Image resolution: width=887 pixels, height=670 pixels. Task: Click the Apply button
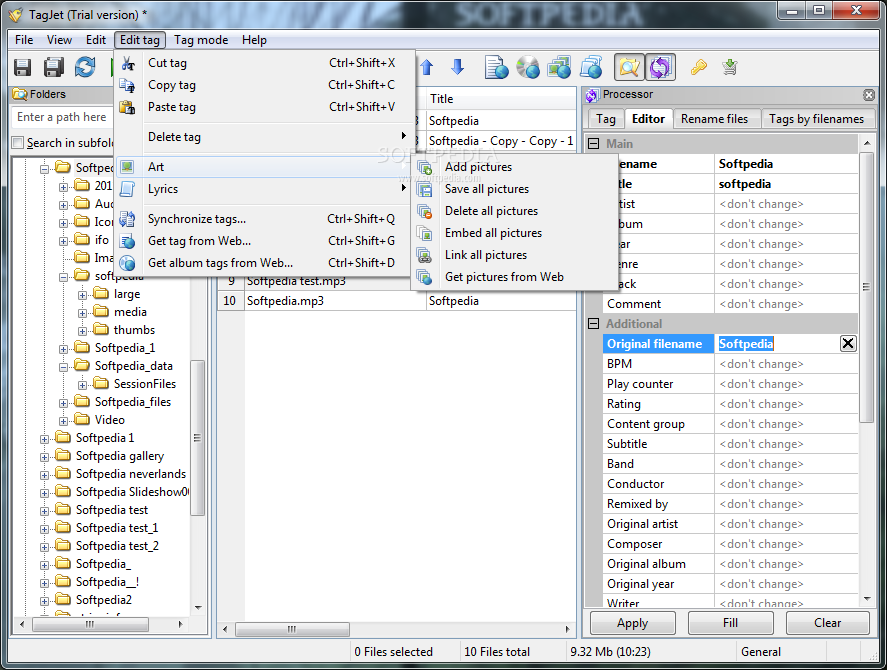[x=632, y=623]
